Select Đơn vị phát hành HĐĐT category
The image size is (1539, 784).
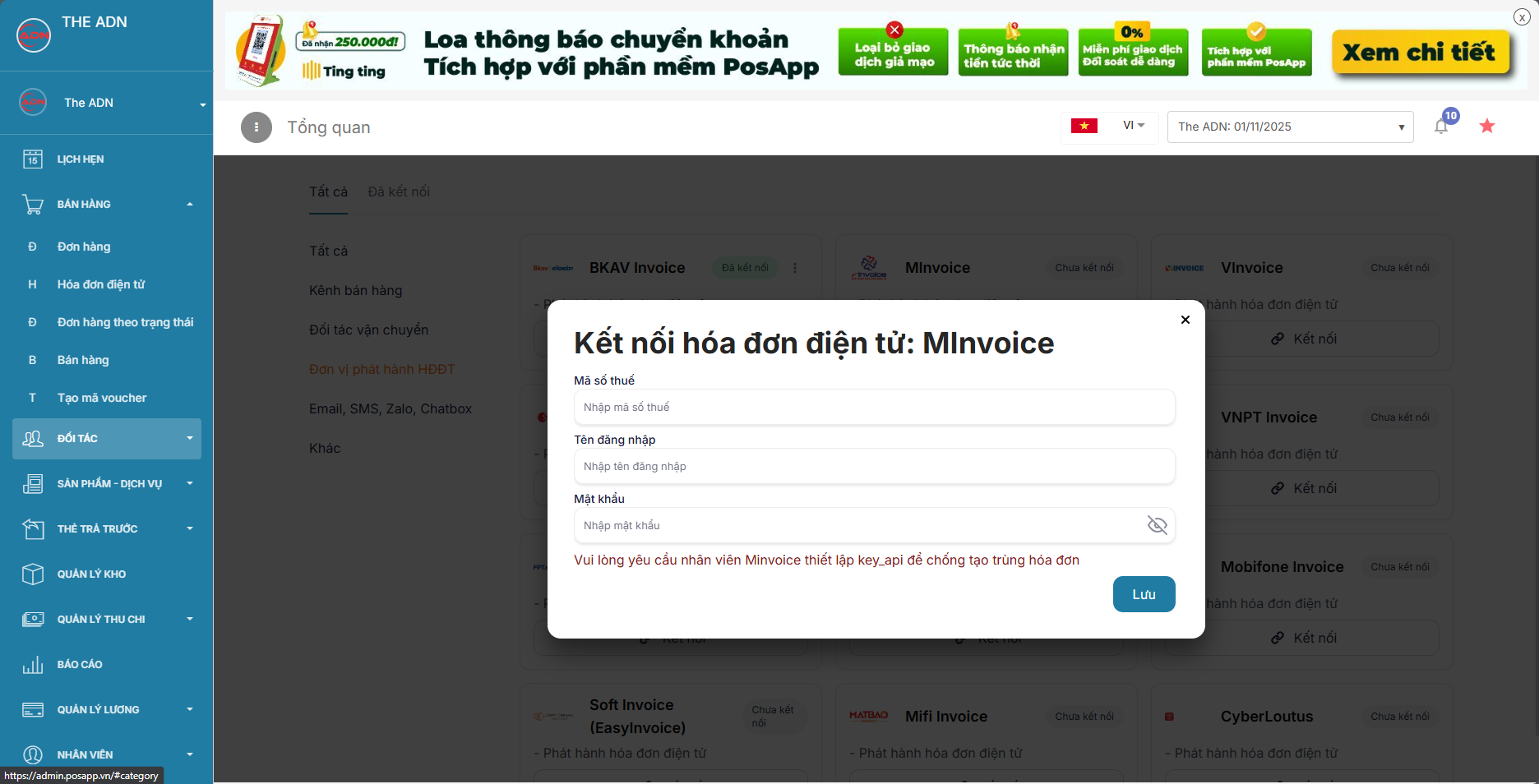382,369
